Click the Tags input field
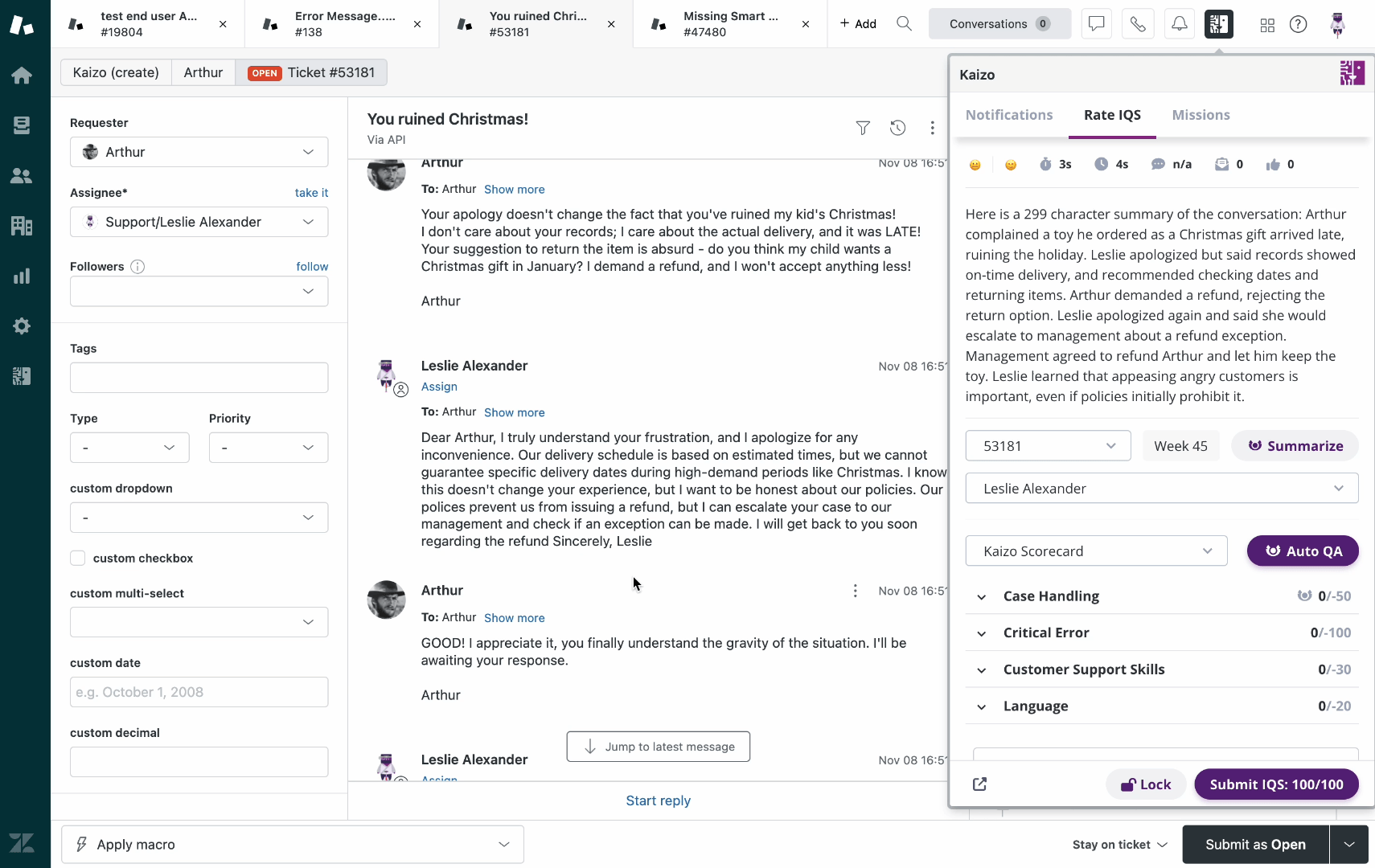Screen dimensions: 1375x868 [x=199, y=378]
